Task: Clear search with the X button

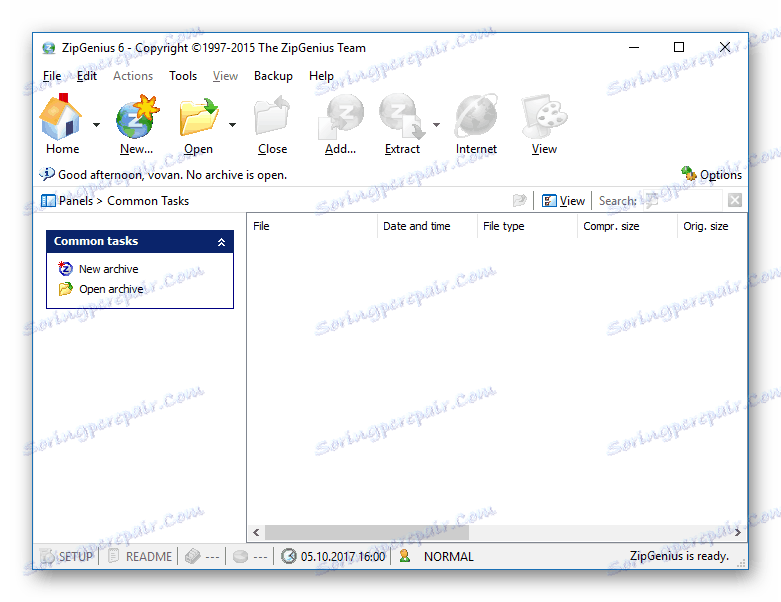Action: 734,200
